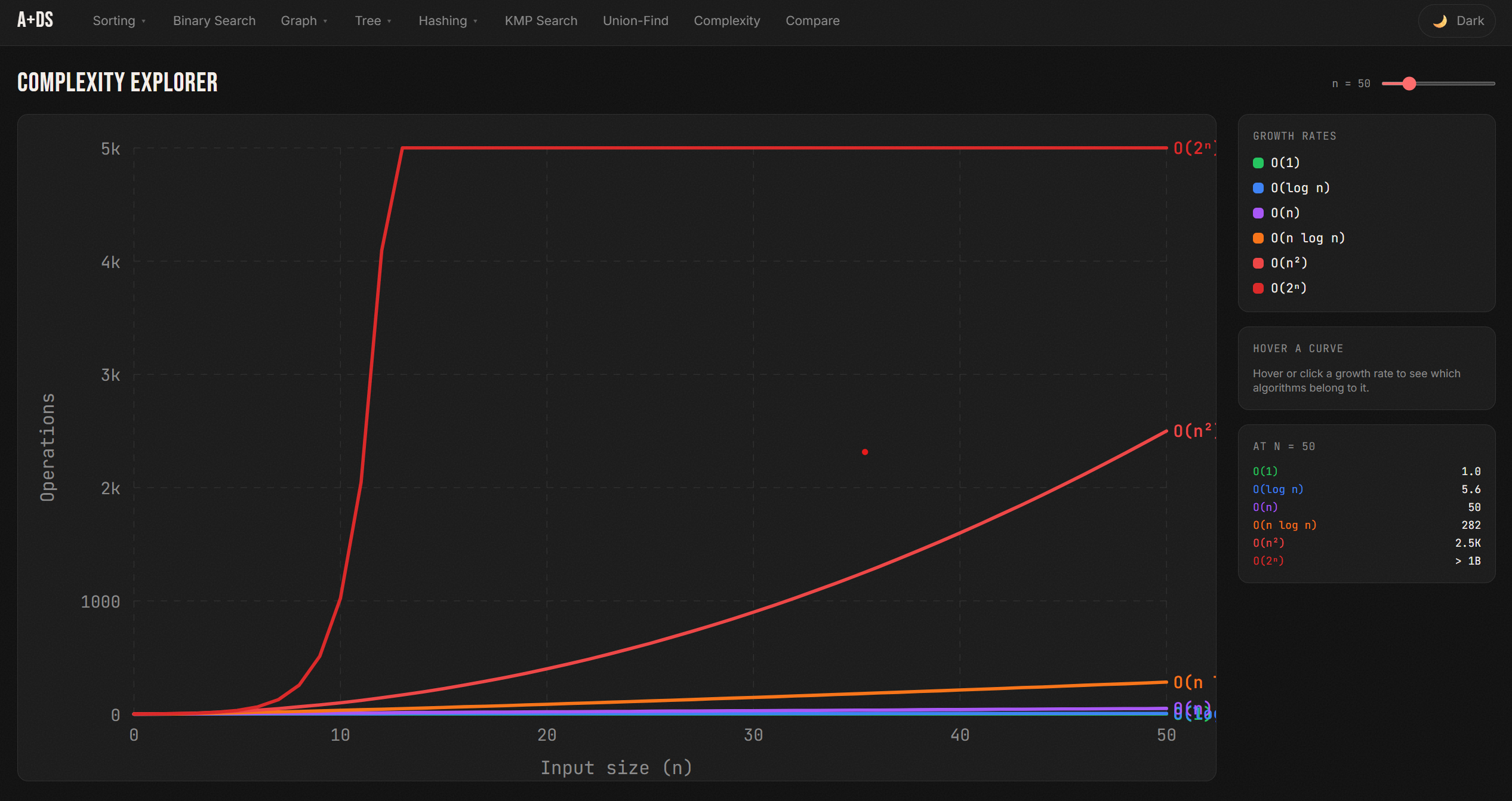Click the green O(1) legend dot
This screenshot has height=801, width=1512.
click(x=1258, y=162)
